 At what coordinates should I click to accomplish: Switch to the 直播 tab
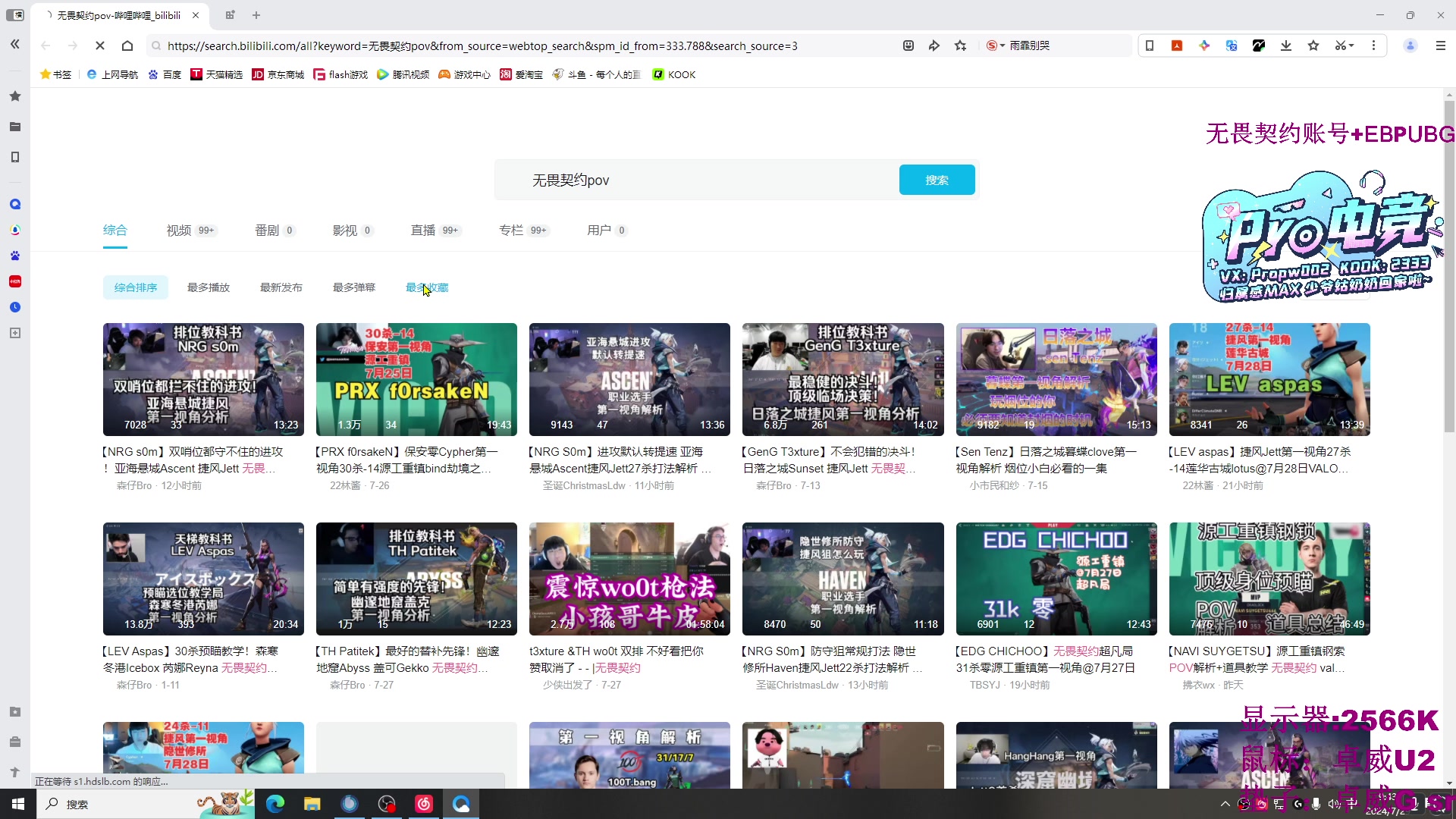436,230
